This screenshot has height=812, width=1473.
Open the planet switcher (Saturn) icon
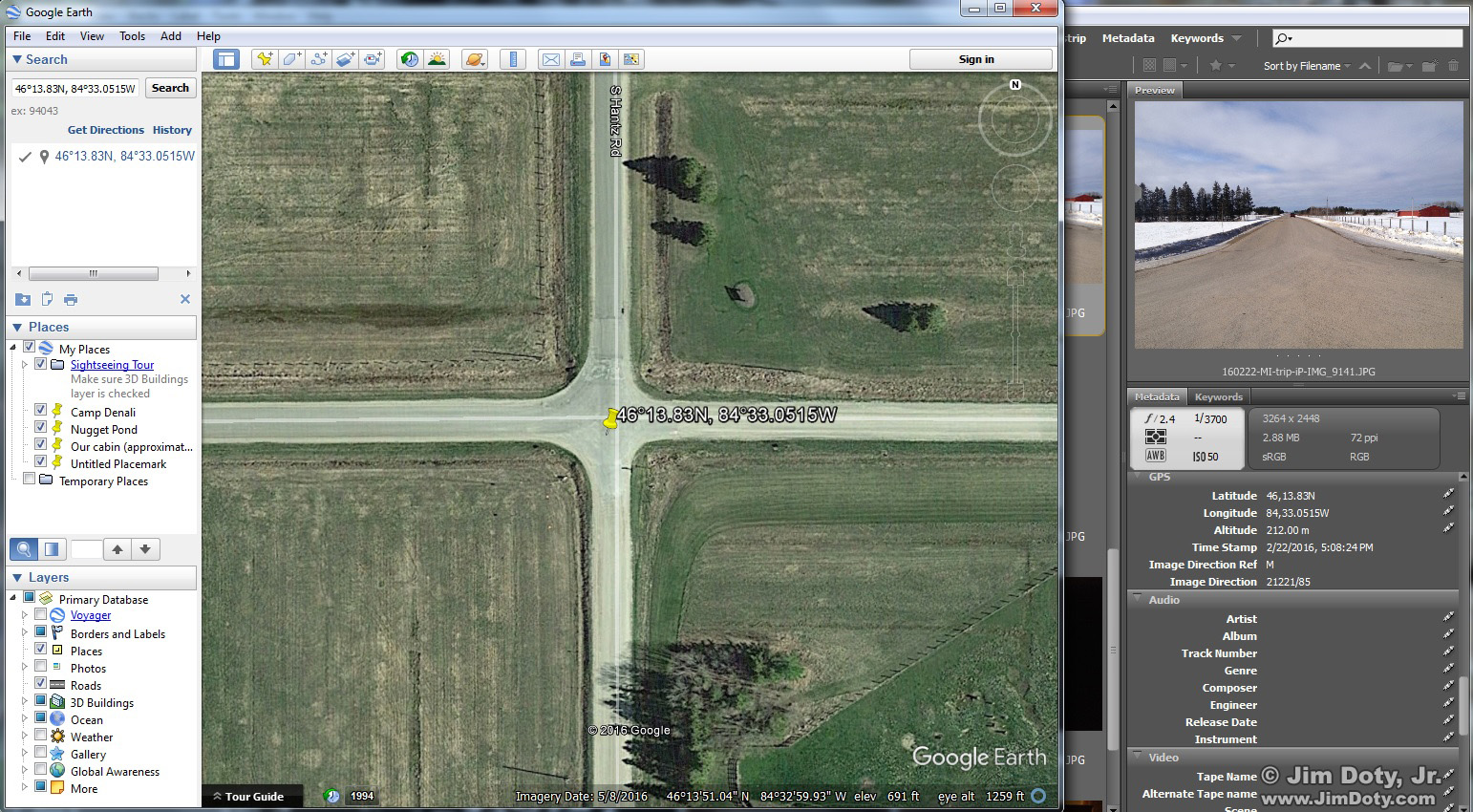pyautogui.click(x=474, y=59)
